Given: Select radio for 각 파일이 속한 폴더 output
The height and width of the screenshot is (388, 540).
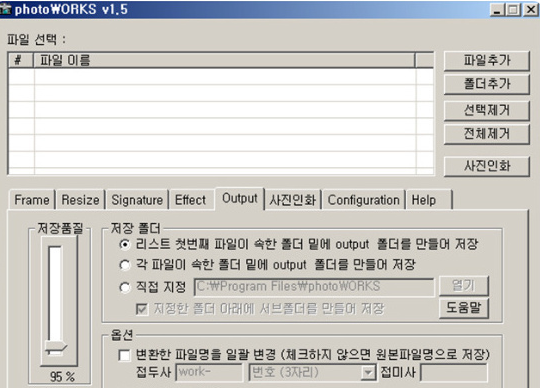Looking at the screenshot, I should 125,265.
